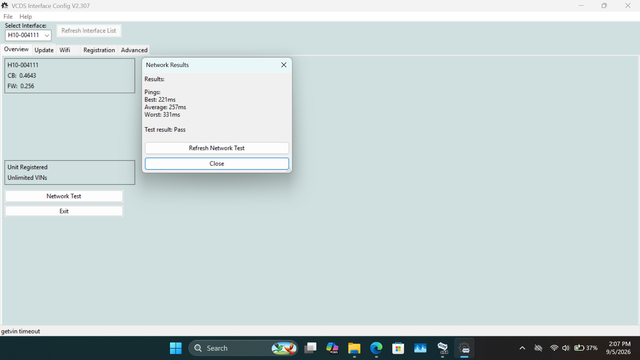Click the Network Test button
The height and width of the screenshot is (360, 640).
pyautogui.click(x=64, y=196)
